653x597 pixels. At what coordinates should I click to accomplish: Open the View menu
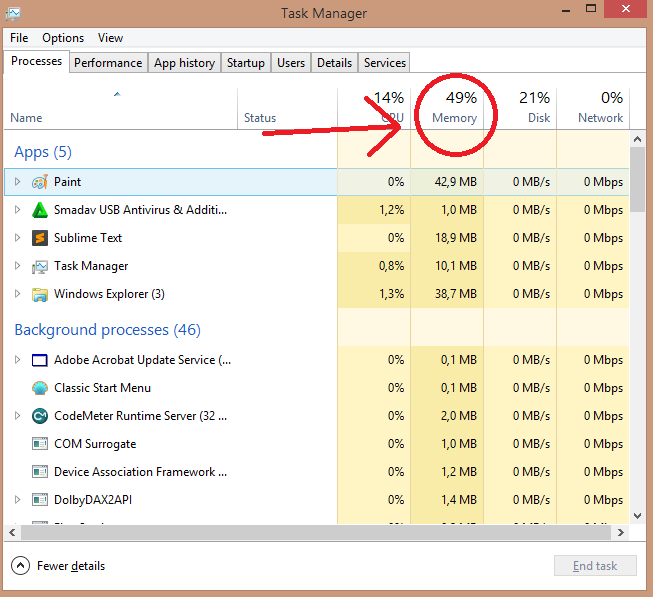point(110,38)
